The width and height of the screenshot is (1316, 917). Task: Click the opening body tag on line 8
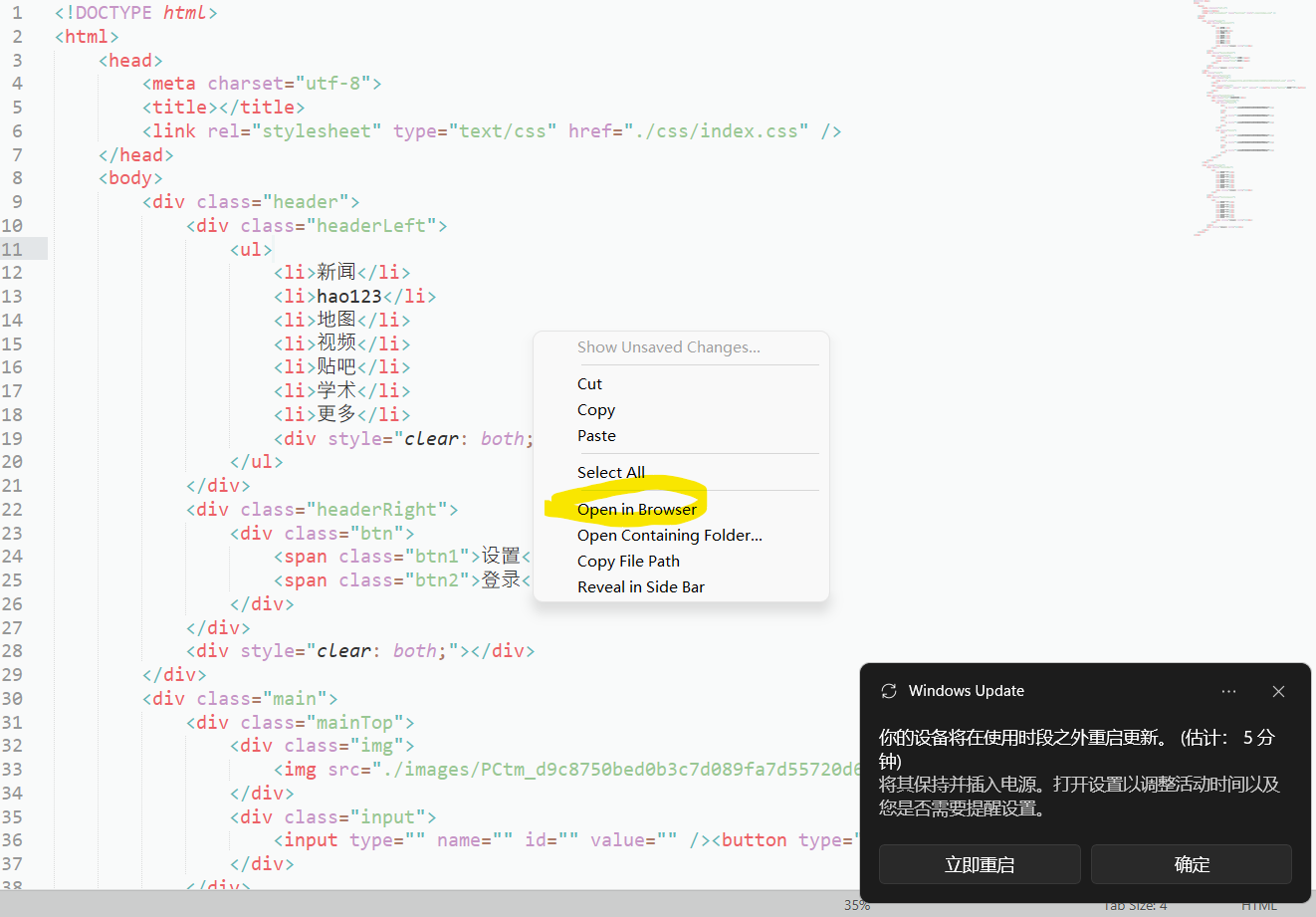130,177
